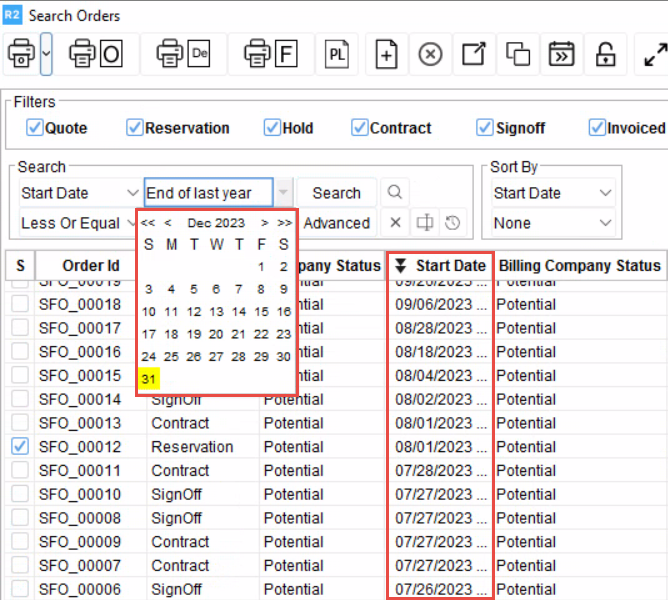The height and width of the screenshot is (600, 668).
Task: Click the padlock unlock icon
Action: tap(605, 54)
